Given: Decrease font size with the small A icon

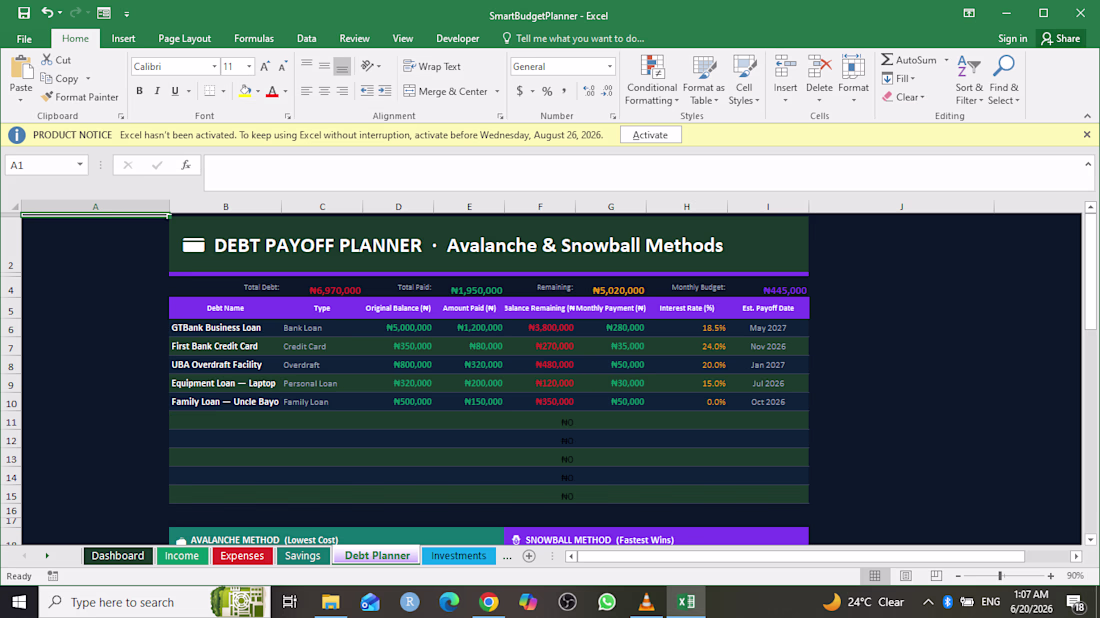Looking at the screenshot, I should tap(283, 67).
